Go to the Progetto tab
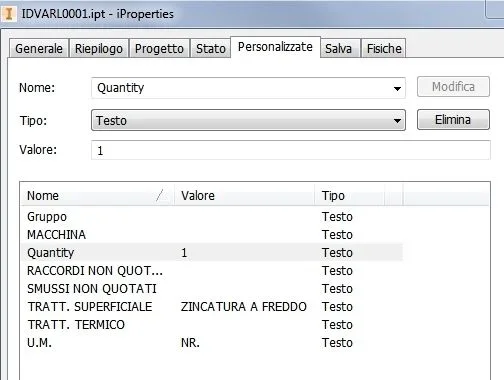The image size is (504, 380). (159, 48)
